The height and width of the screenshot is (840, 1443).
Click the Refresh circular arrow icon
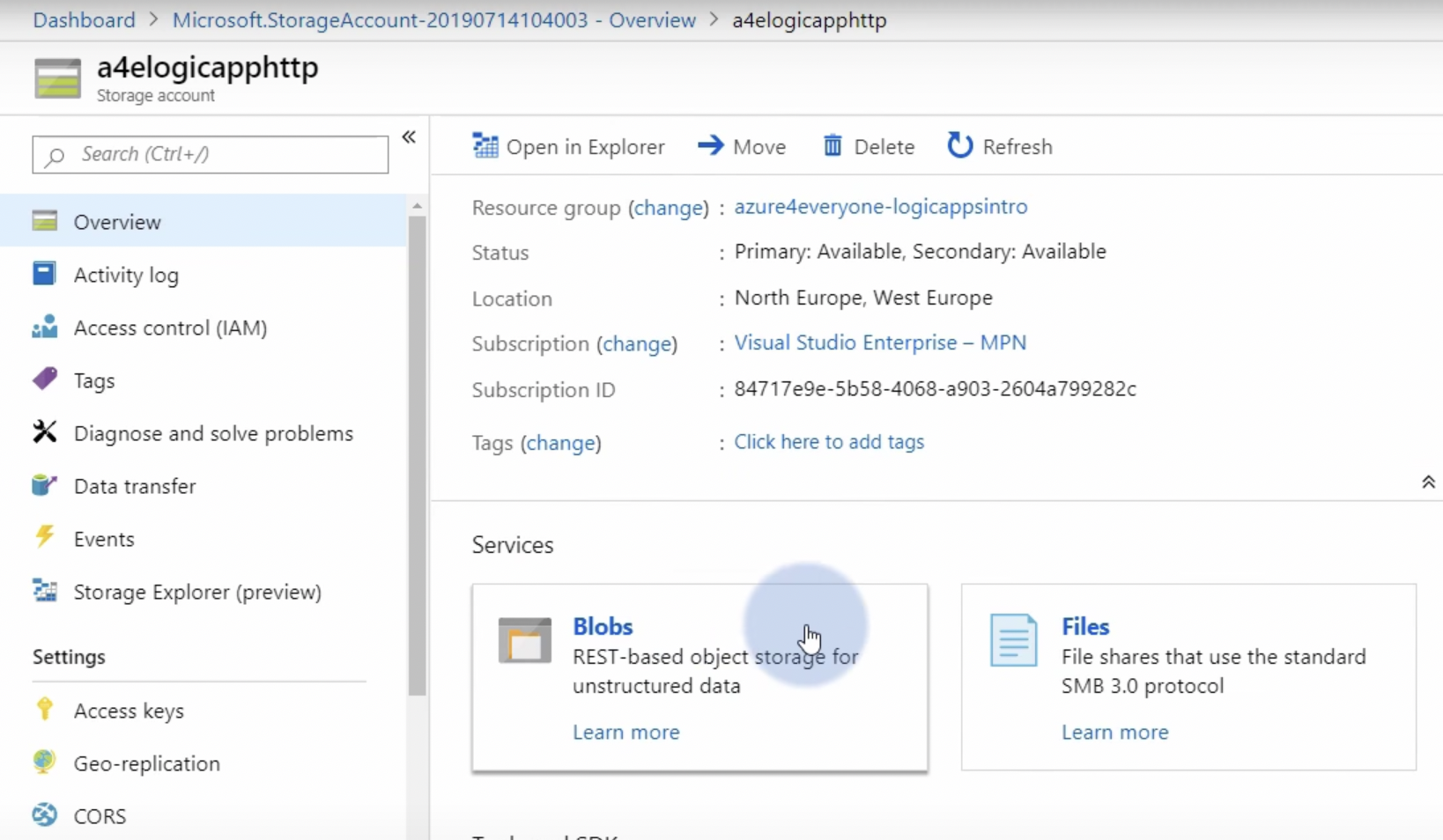click(960, 145)
